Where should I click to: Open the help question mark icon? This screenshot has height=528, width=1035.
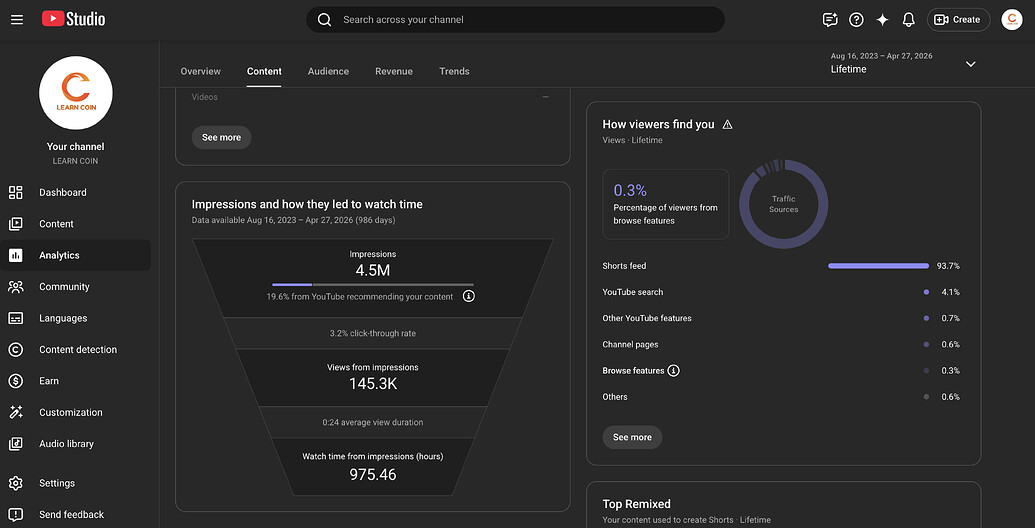[x=856, y=20]
